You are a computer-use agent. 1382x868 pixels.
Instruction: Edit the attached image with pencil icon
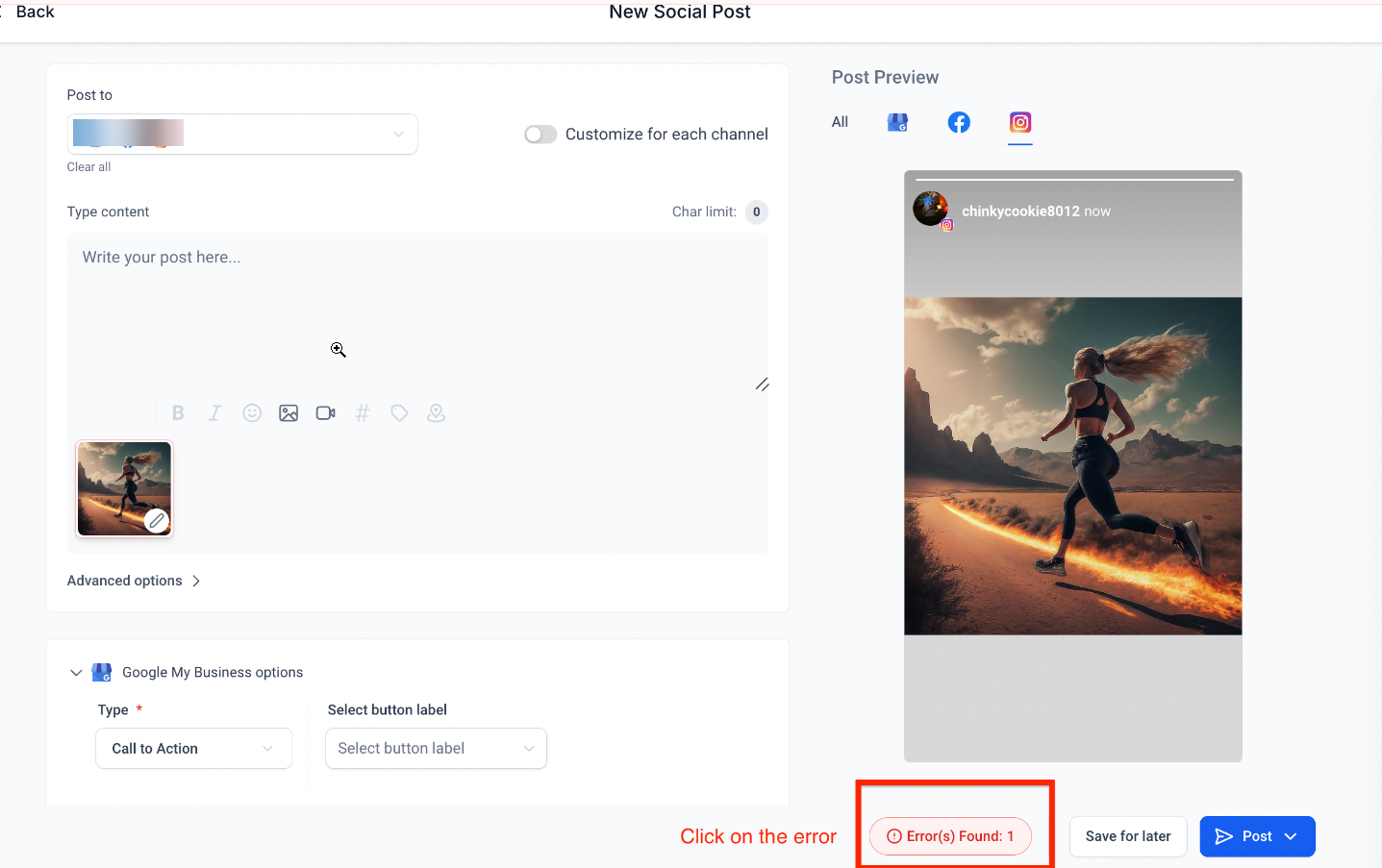coord(157,521)
